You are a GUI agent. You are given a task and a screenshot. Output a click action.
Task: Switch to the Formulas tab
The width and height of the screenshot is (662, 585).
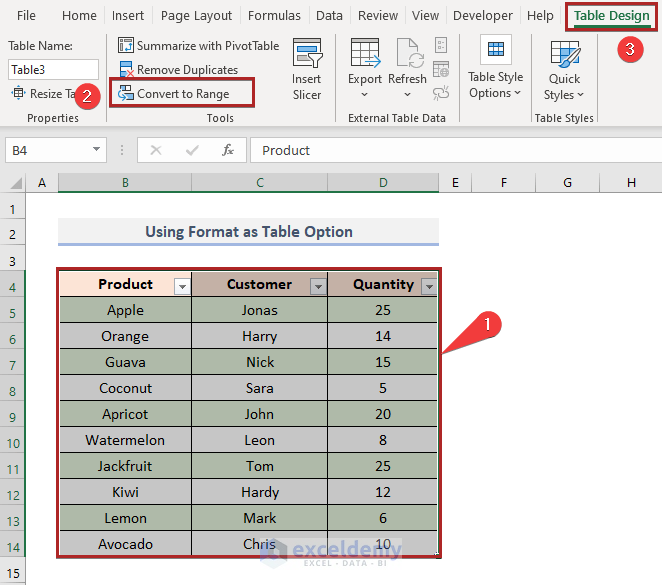coord(274,16)
